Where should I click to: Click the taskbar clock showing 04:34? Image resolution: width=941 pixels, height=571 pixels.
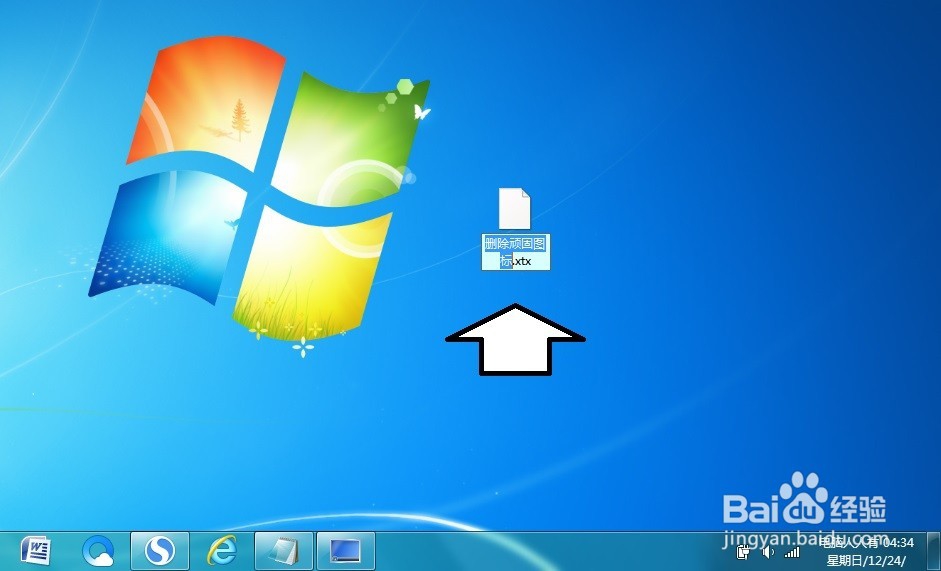point(900,543)
